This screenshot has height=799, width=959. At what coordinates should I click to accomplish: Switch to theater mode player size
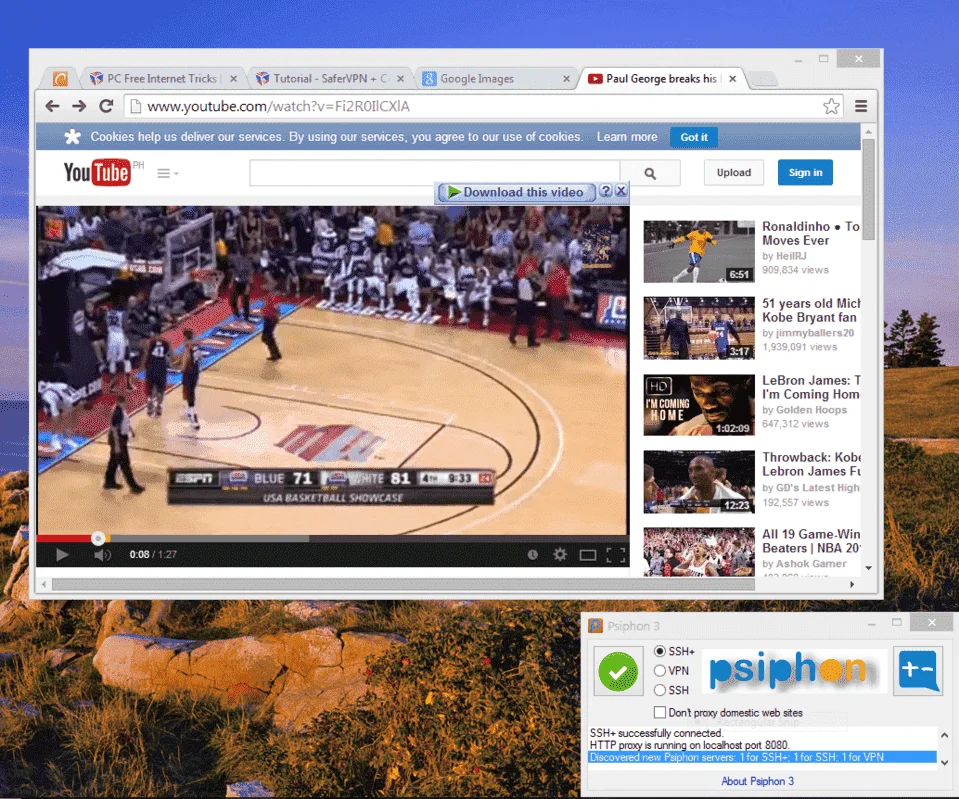(588, 555)
